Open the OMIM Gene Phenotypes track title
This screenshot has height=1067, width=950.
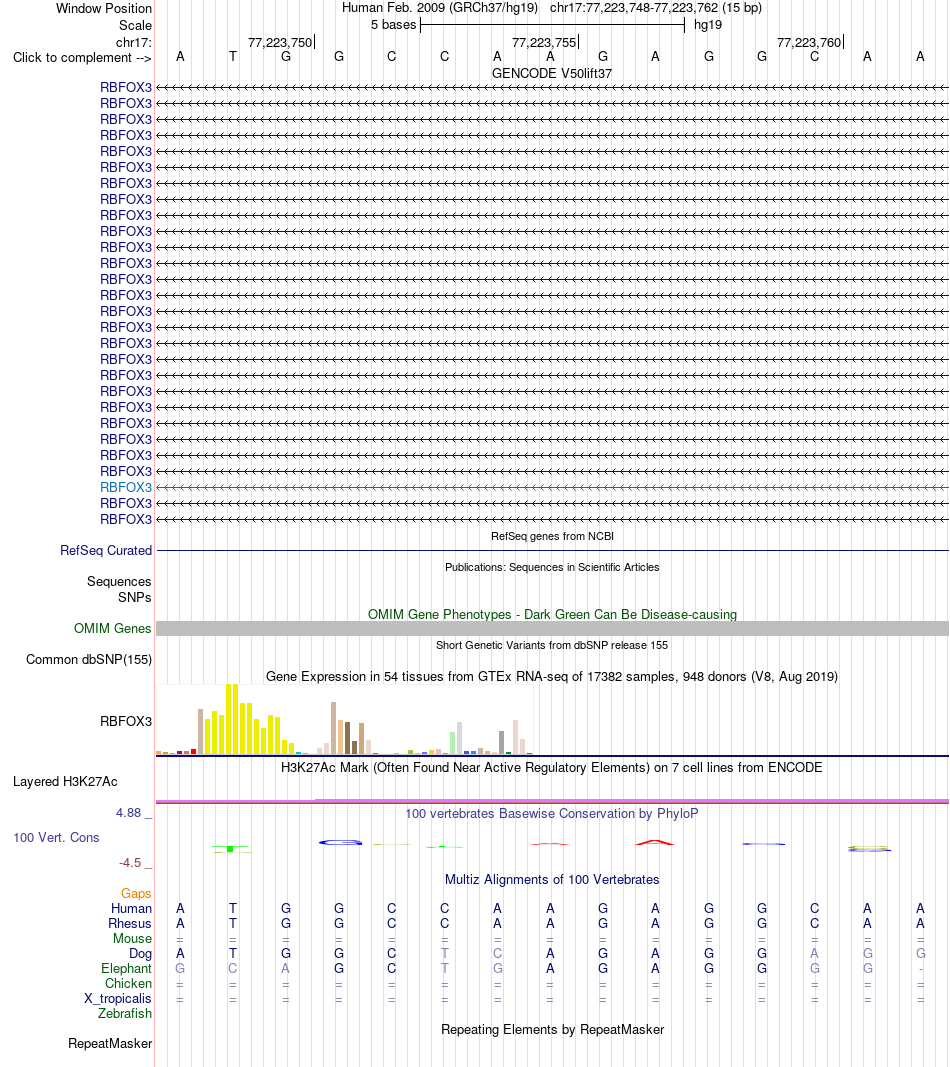coord(552,614)
